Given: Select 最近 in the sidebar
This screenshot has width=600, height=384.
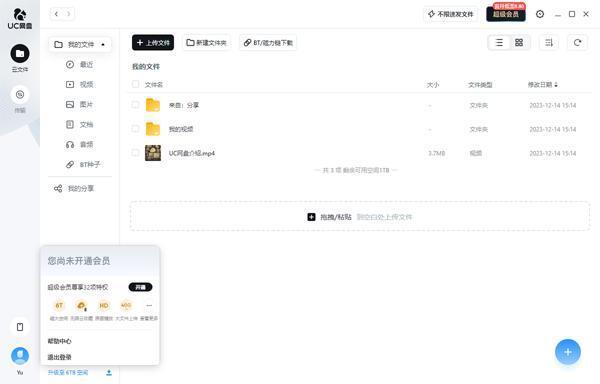Looking at the screenshot, I should tap(79, 64).
